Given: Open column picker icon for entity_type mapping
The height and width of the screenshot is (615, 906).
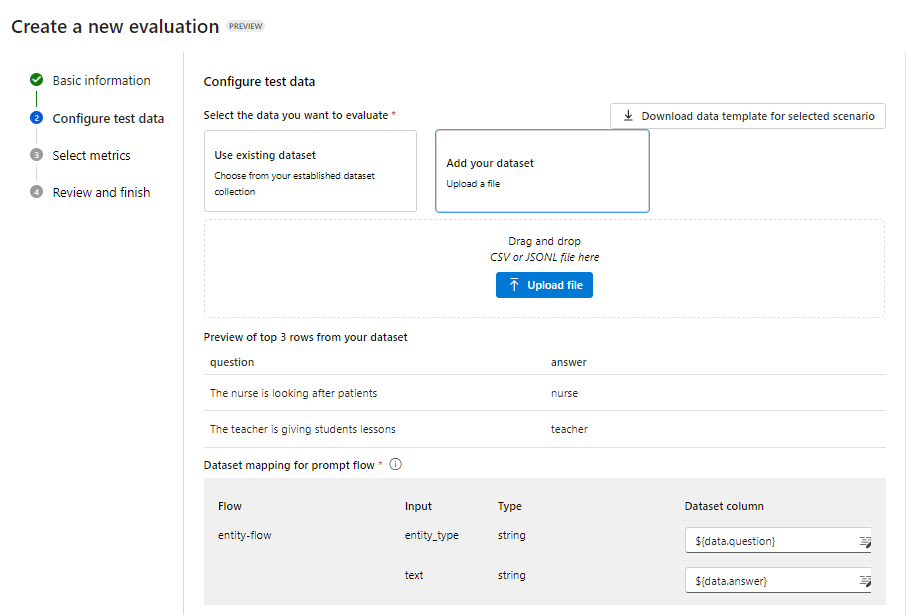Looking at the screenshot, I should (x=864, y=542).
